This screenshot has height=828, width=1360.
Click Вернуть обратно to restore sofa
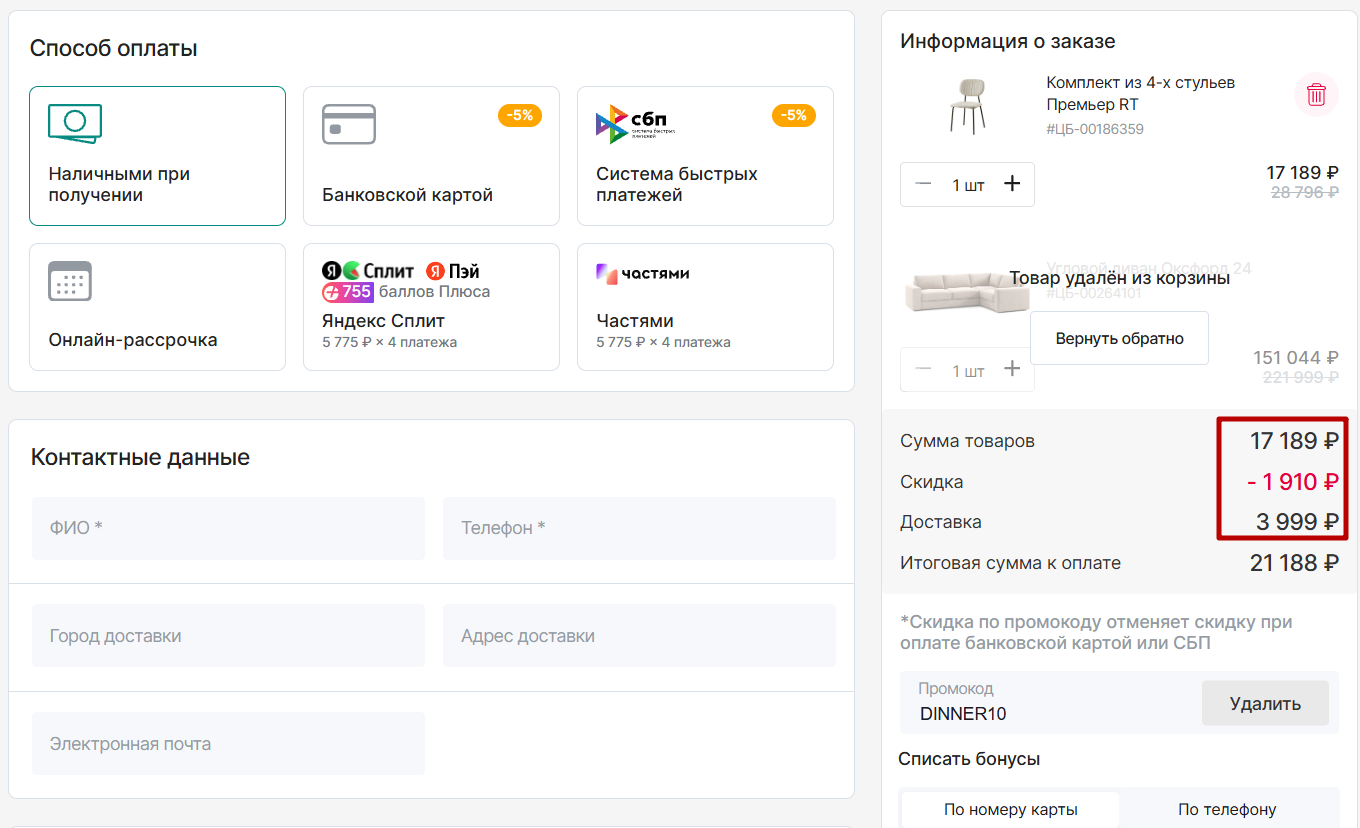(x=1119, y=338)
